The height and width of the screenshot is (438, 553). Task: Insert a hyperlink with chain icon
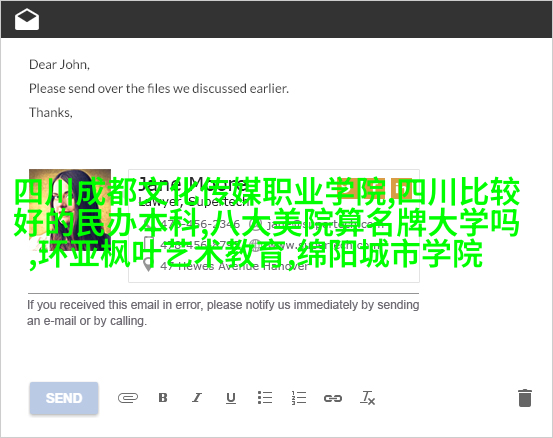[333, 399]
